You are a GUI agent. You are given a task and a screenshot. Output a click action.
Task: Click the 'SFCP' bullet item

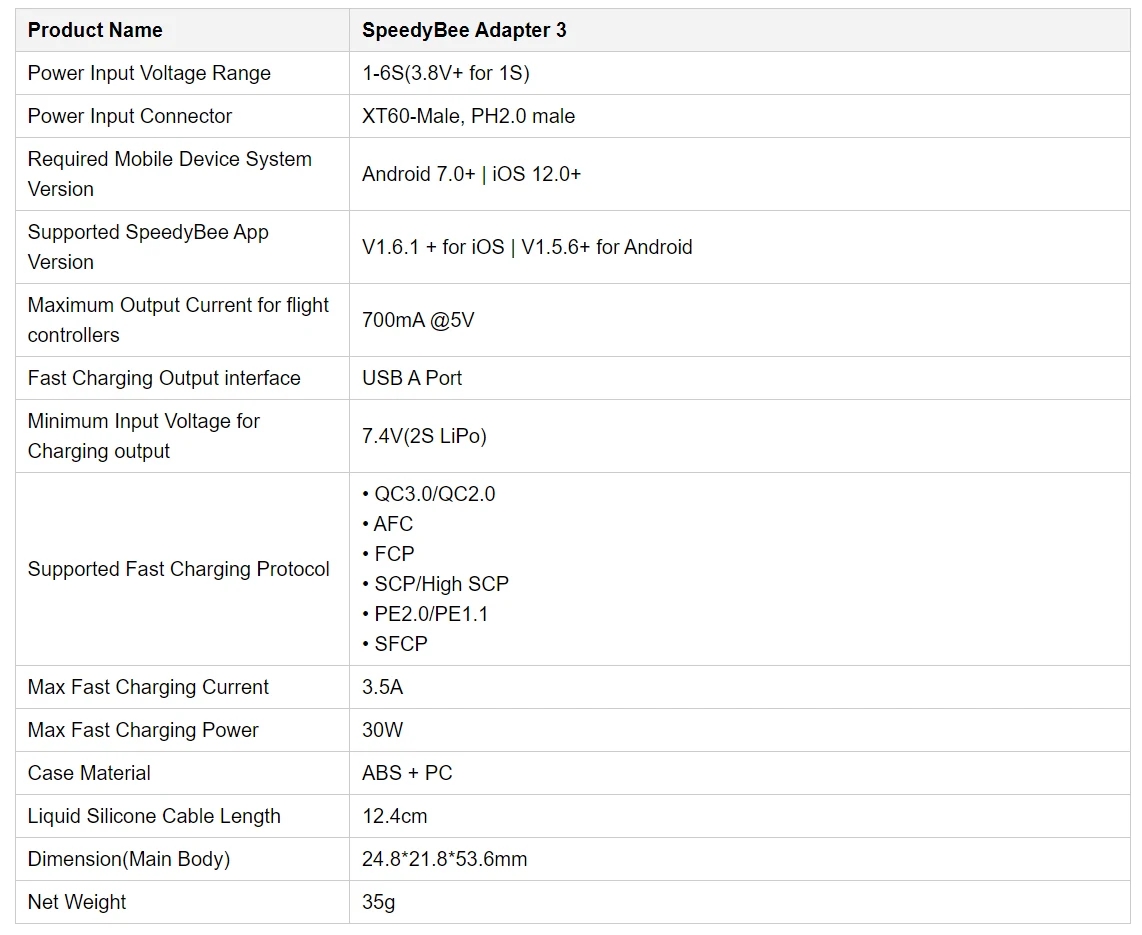400,644
